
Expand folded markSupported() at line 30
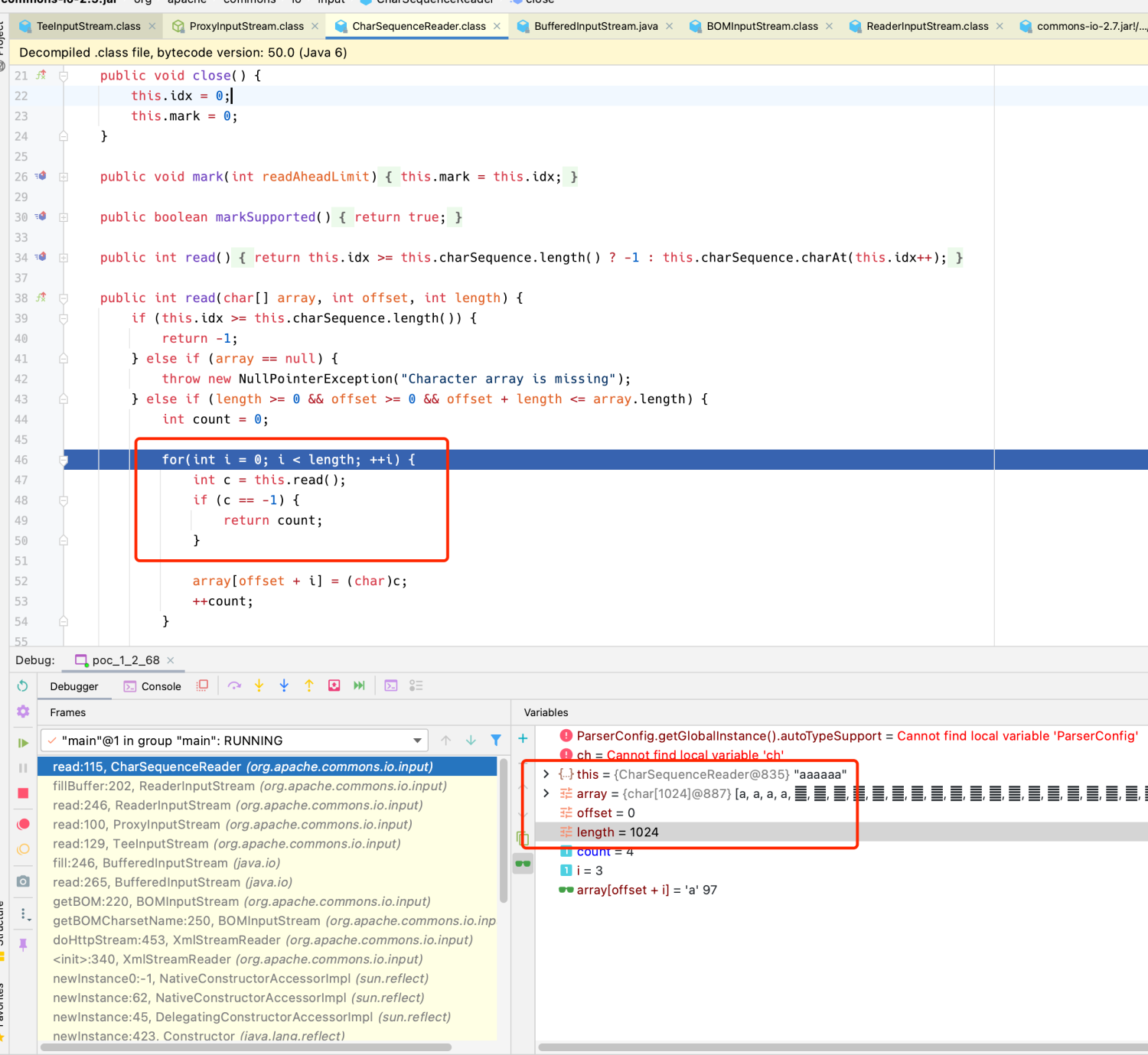pos(64,217)
